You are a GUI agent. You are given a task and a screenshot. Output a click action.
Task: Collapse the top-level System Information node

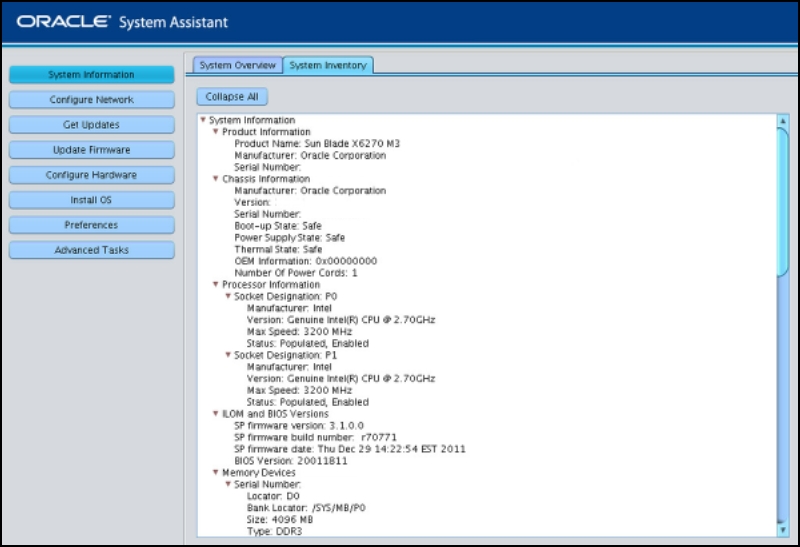[x=203, y=120]
